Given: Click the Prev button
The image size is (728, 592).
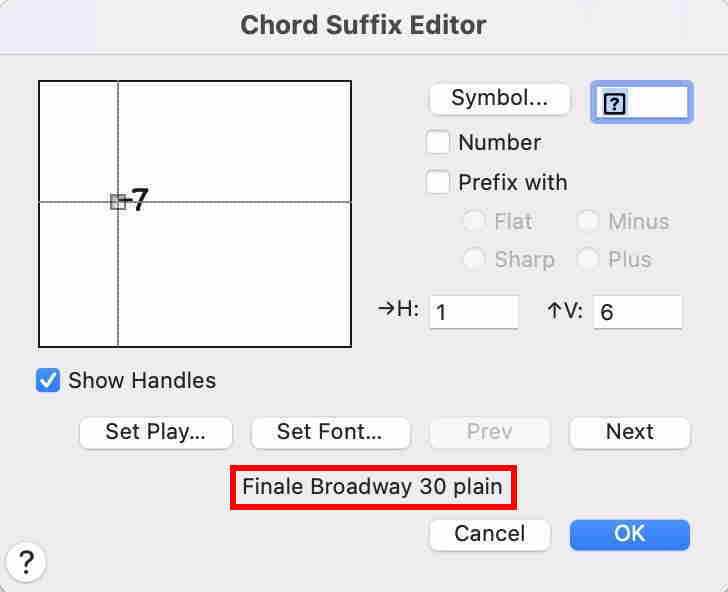Looking at the screenshot, I should pyautogui.click(x=489, y=432).
